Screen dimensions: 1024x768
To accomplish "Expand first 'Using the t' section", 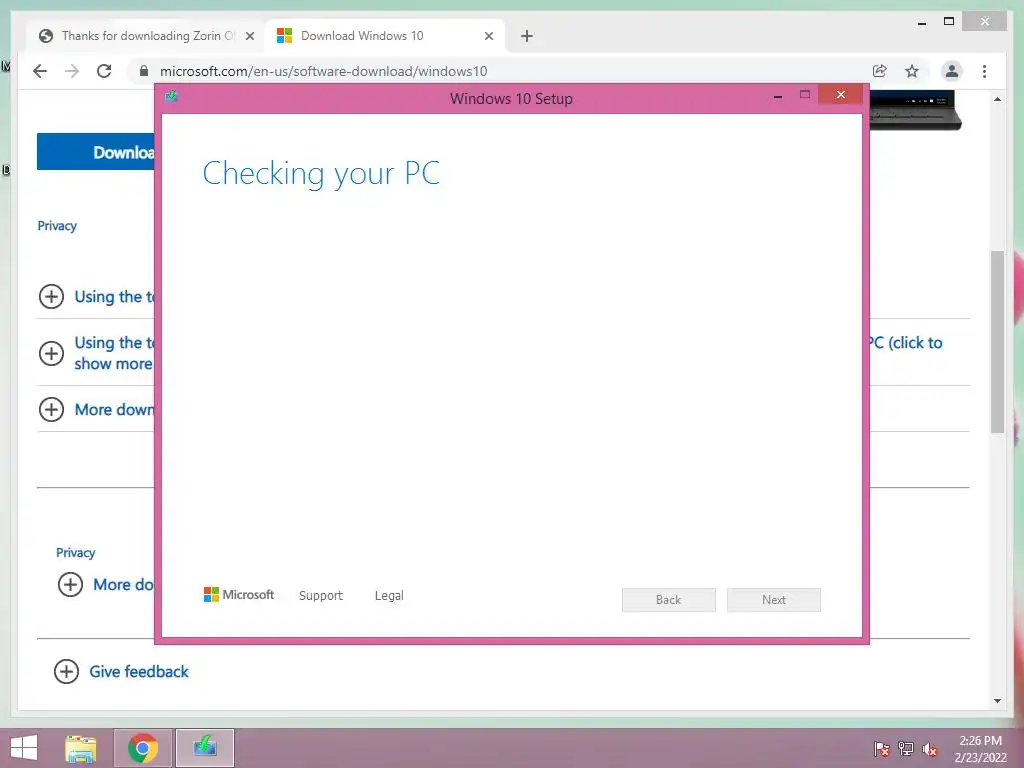I will coord(51,296).
